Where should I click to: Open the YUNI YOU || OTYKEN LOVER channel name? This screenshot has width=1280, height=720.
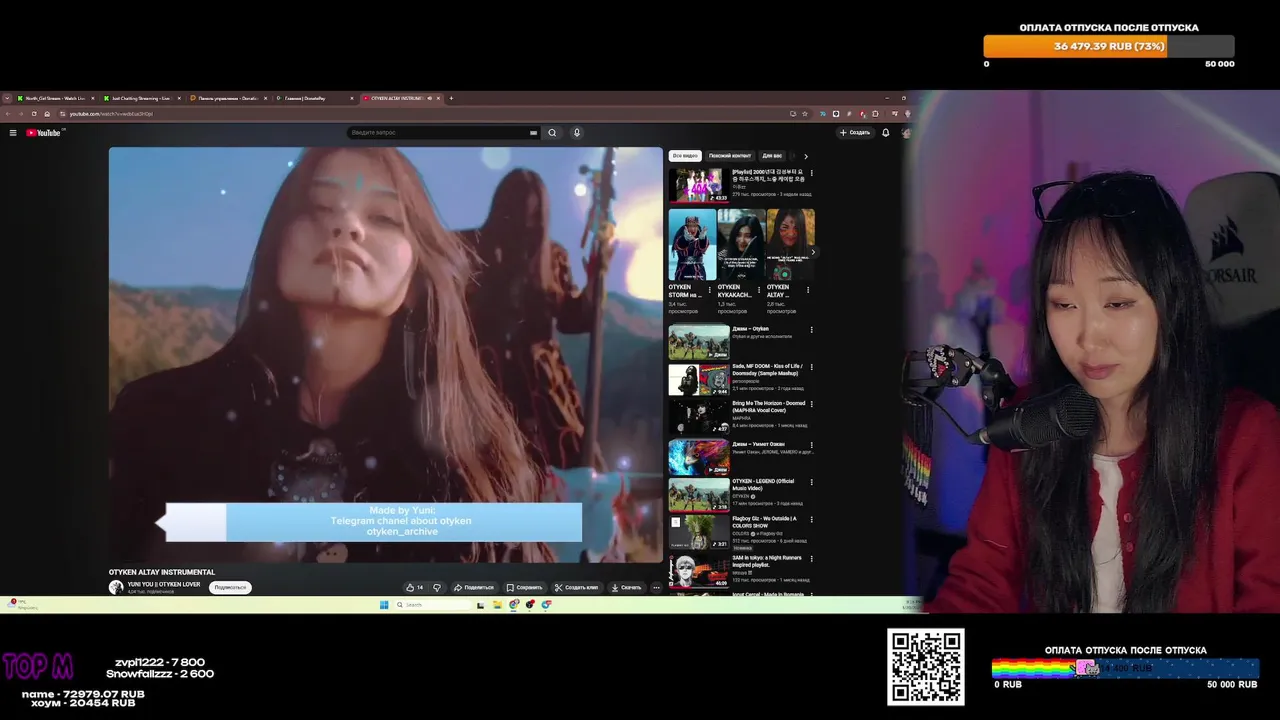coord(164,584)
